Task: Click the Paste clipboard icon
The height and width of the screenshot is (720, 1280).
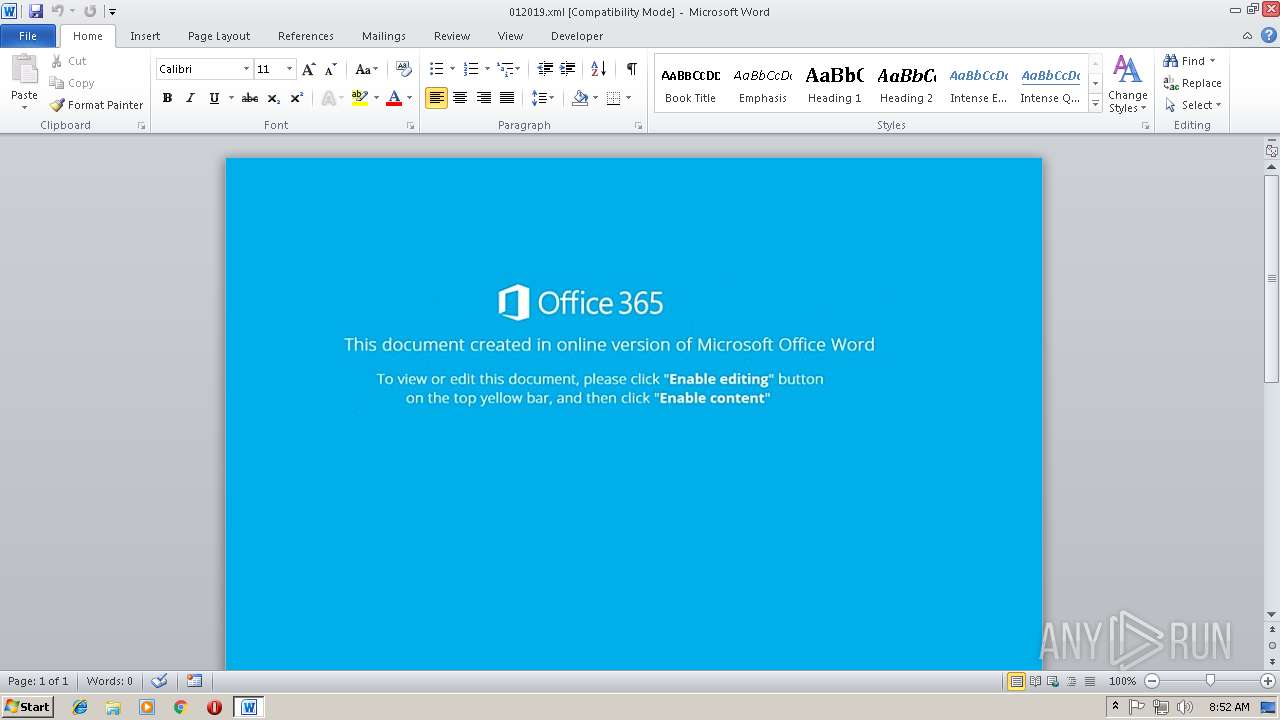Action: click(24, 71)
